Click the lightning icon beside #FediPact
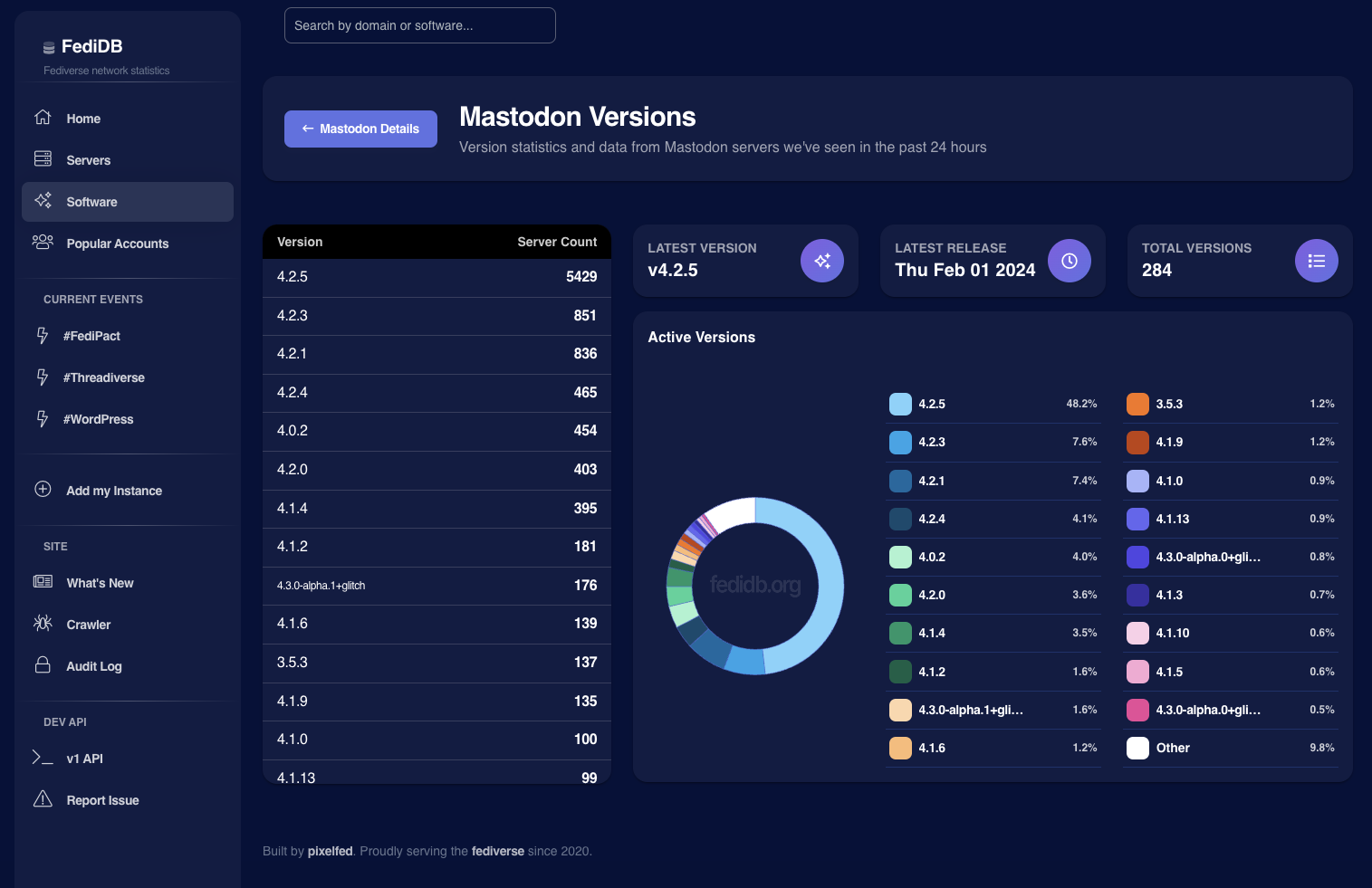 43,336
